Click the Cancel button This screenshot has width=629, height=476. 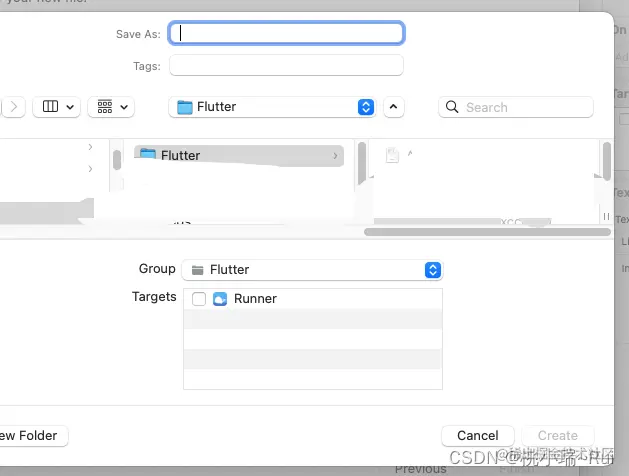(478, 435)
